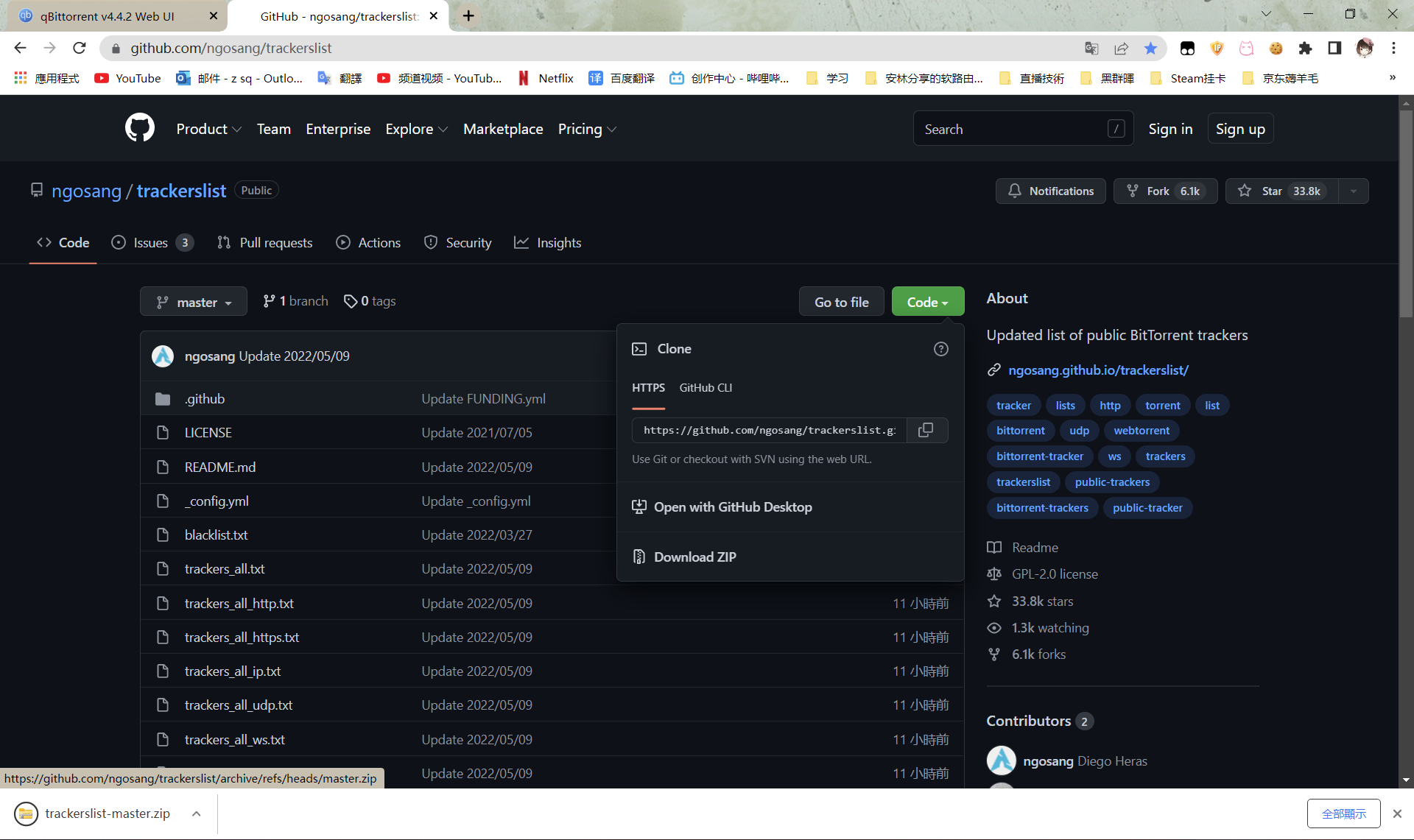
Task: Expand the Product navigation menu
Action: 208,129
